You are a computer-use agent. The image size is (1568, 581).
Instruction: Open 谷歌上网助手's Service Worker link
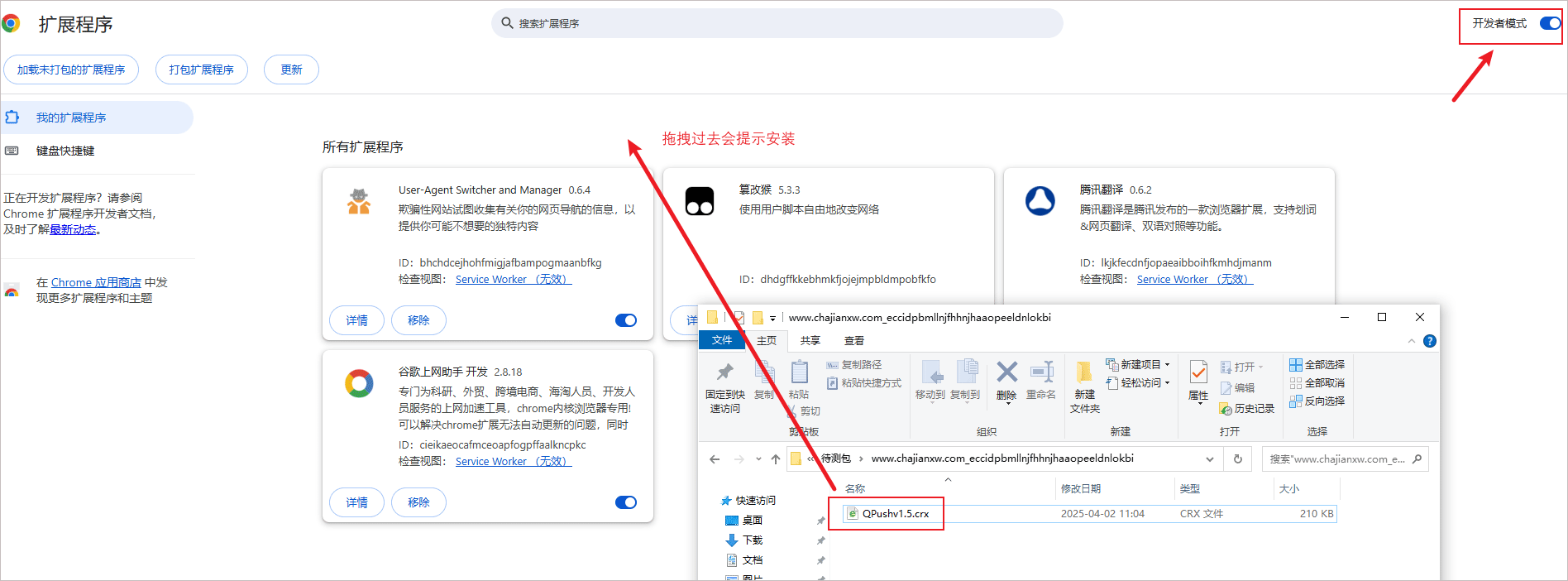(x=514, y=462)
